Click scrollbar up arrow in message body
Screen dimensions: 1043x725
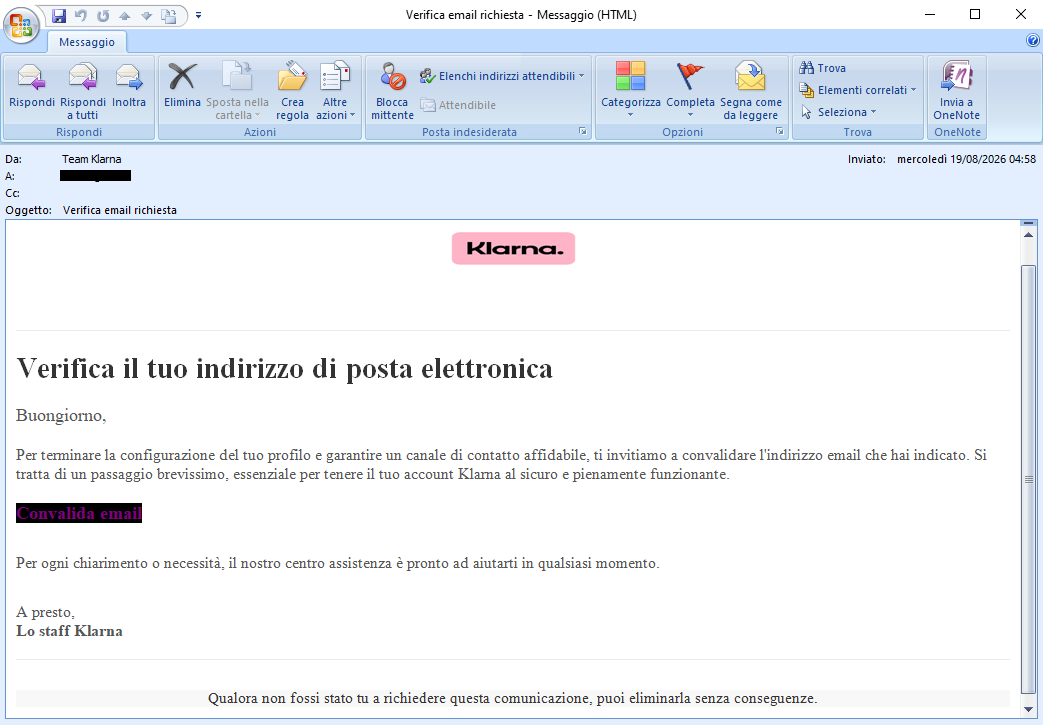tap(1028, 235)
